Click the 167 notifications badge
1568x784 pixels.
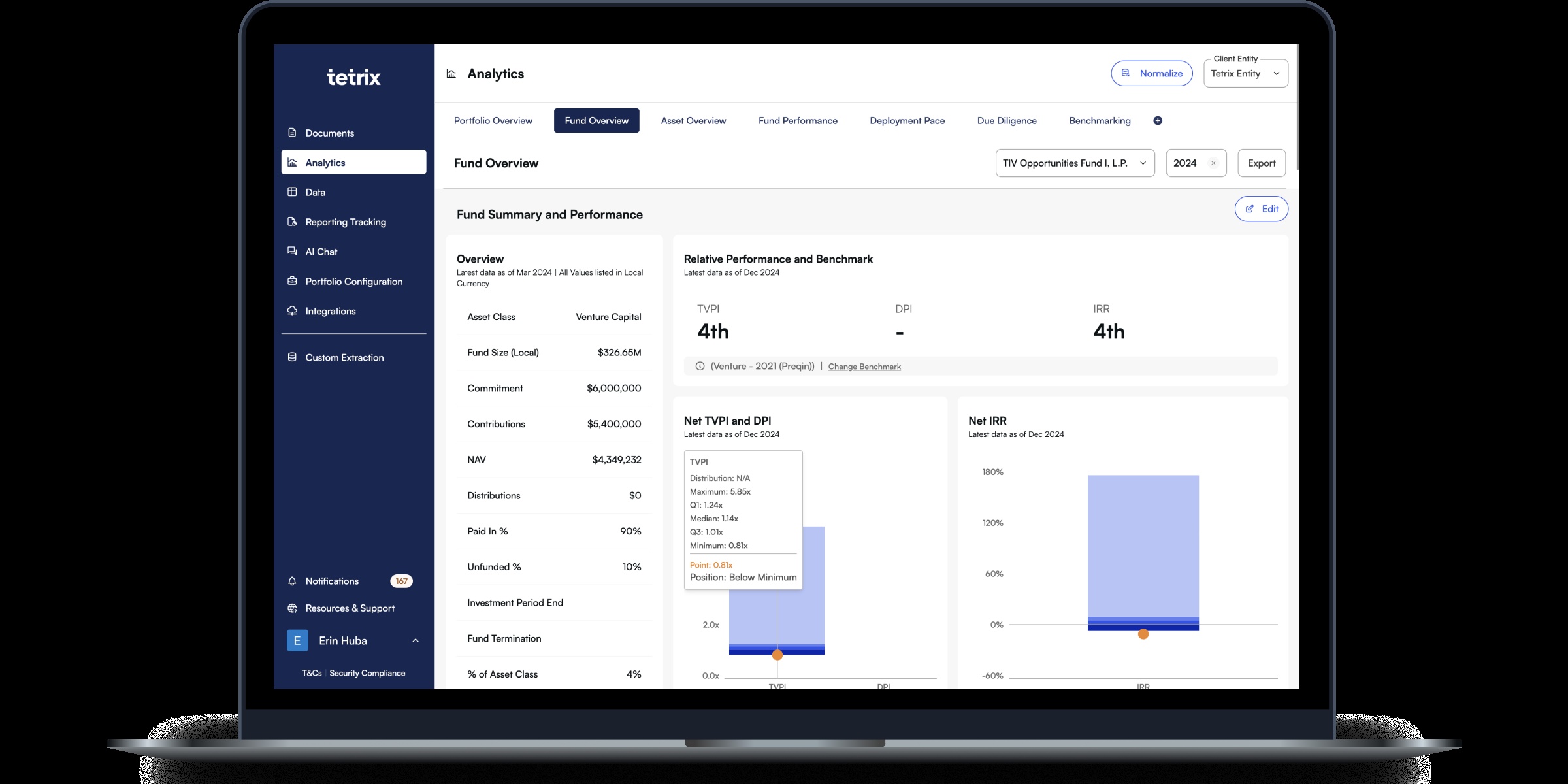point(401,581)
